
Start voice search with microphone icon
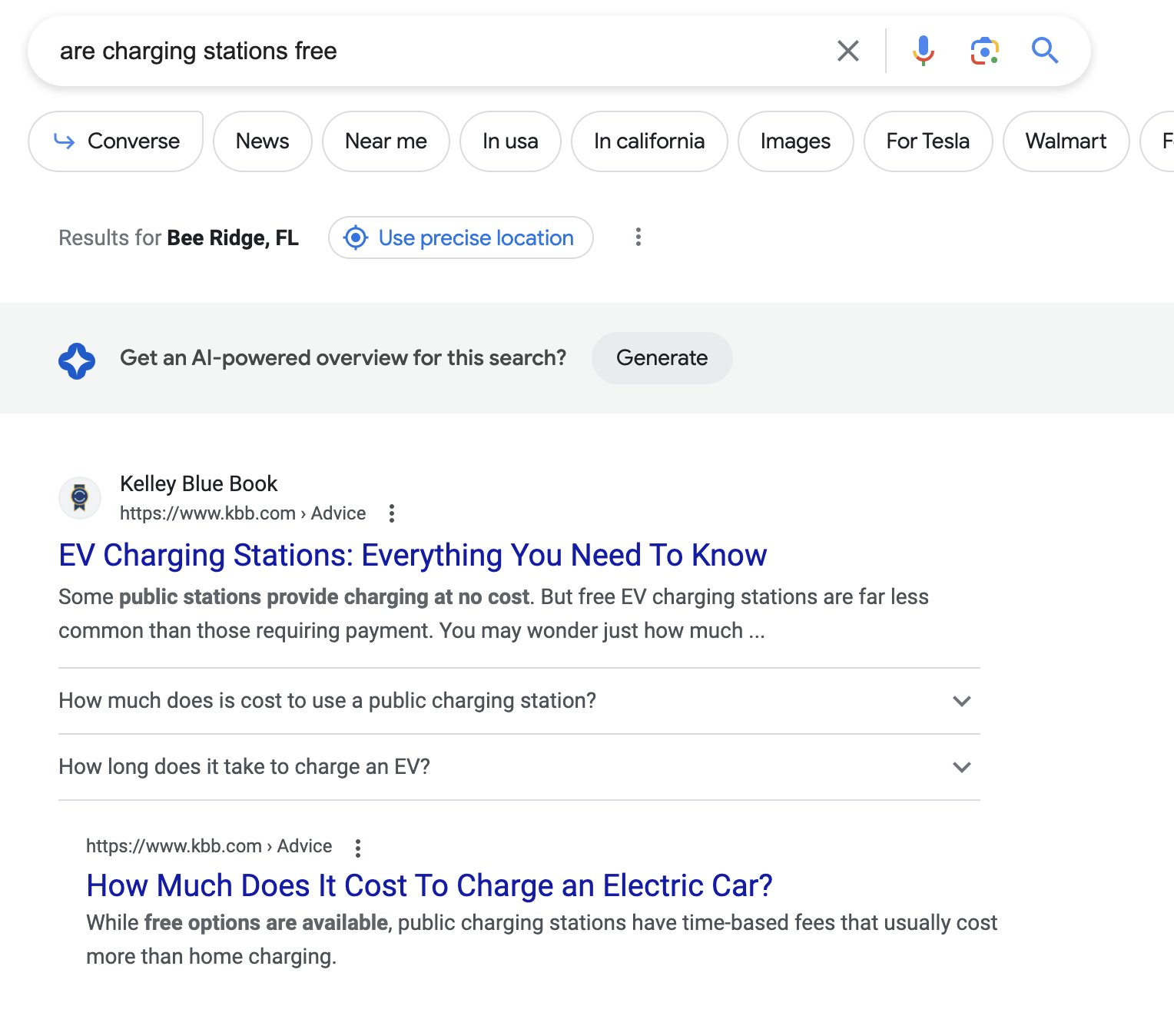coord(923,51)
